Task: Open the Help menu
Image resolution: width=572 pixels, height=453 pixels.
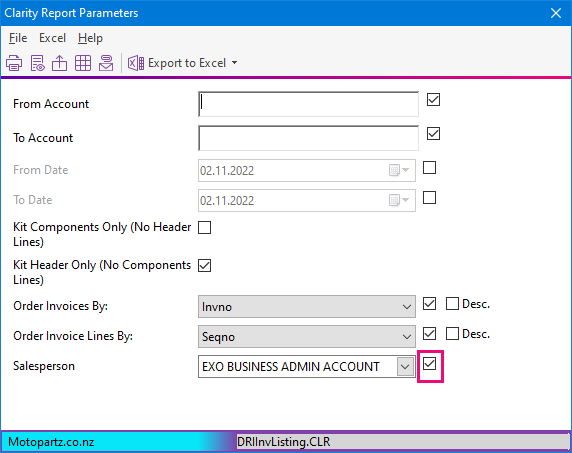Action: 90,38
